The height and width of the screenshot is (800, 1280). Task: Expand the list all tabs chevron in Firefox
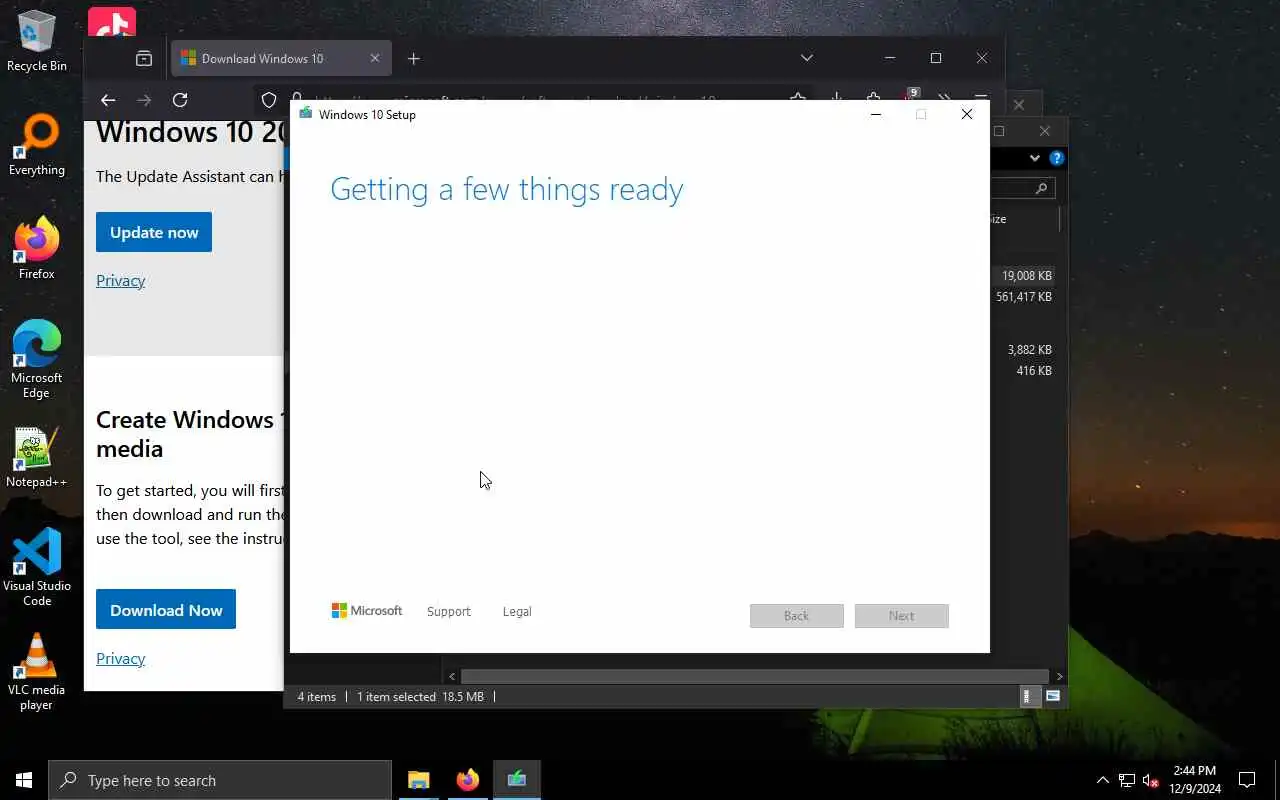click(807, 58)
